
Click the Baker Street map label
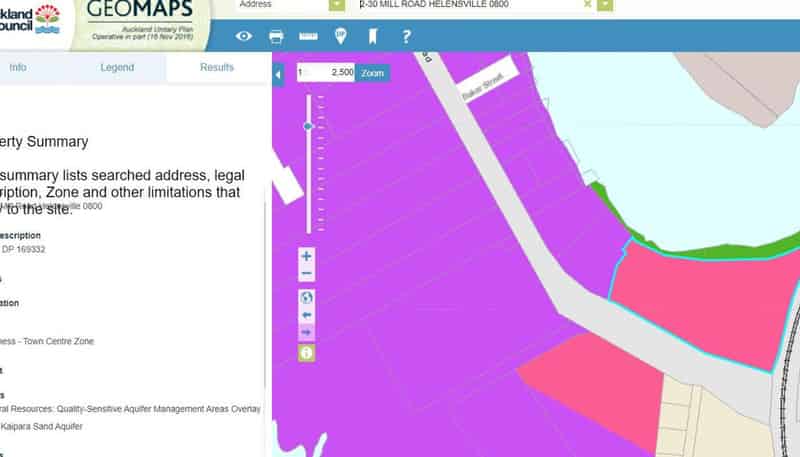[483, 85]
